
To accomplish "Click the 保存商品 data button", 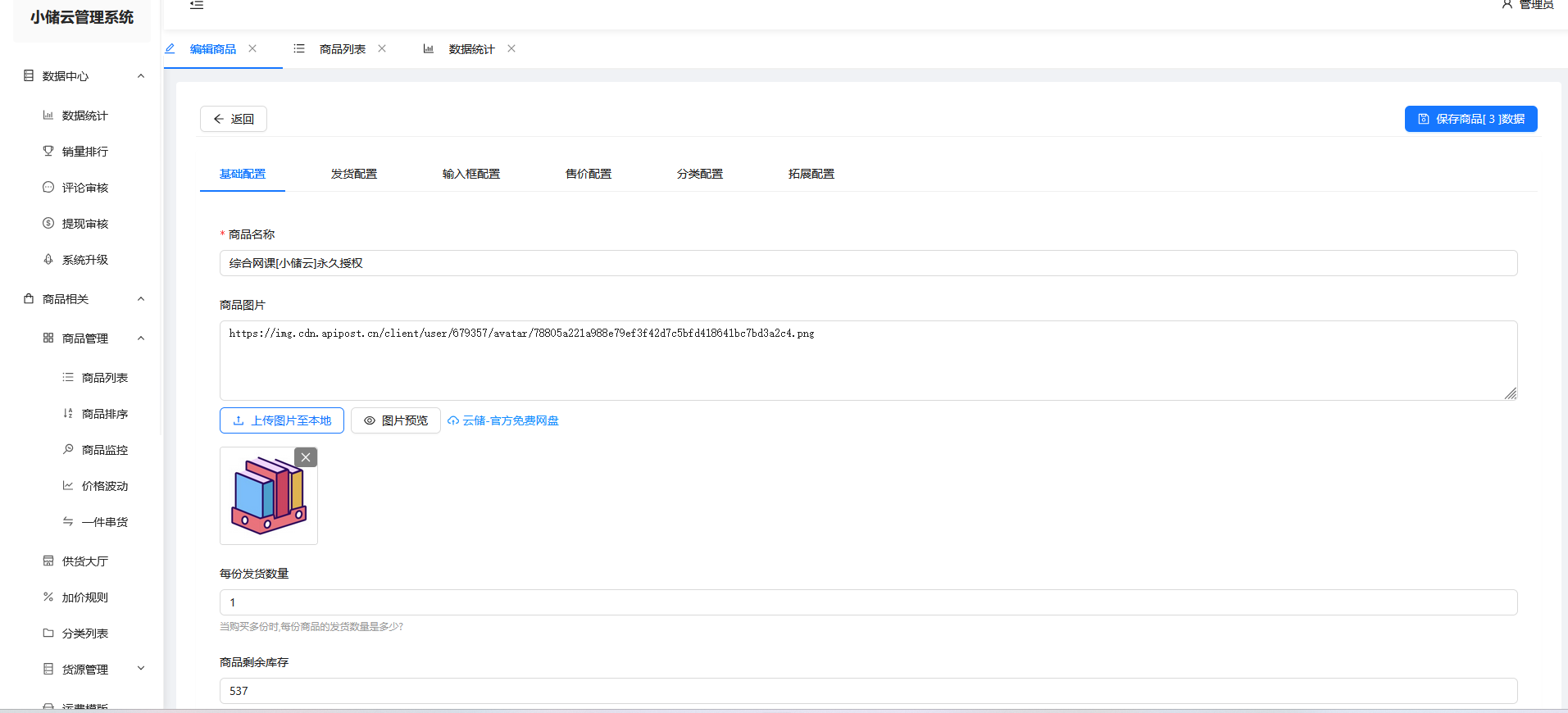I will point(1470,119).
